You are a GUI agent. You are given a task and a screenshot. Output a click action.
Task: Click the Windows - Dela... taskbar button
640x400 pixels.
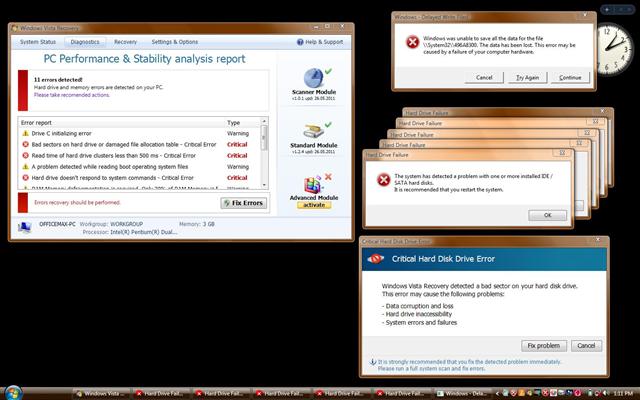coord(462,393)
